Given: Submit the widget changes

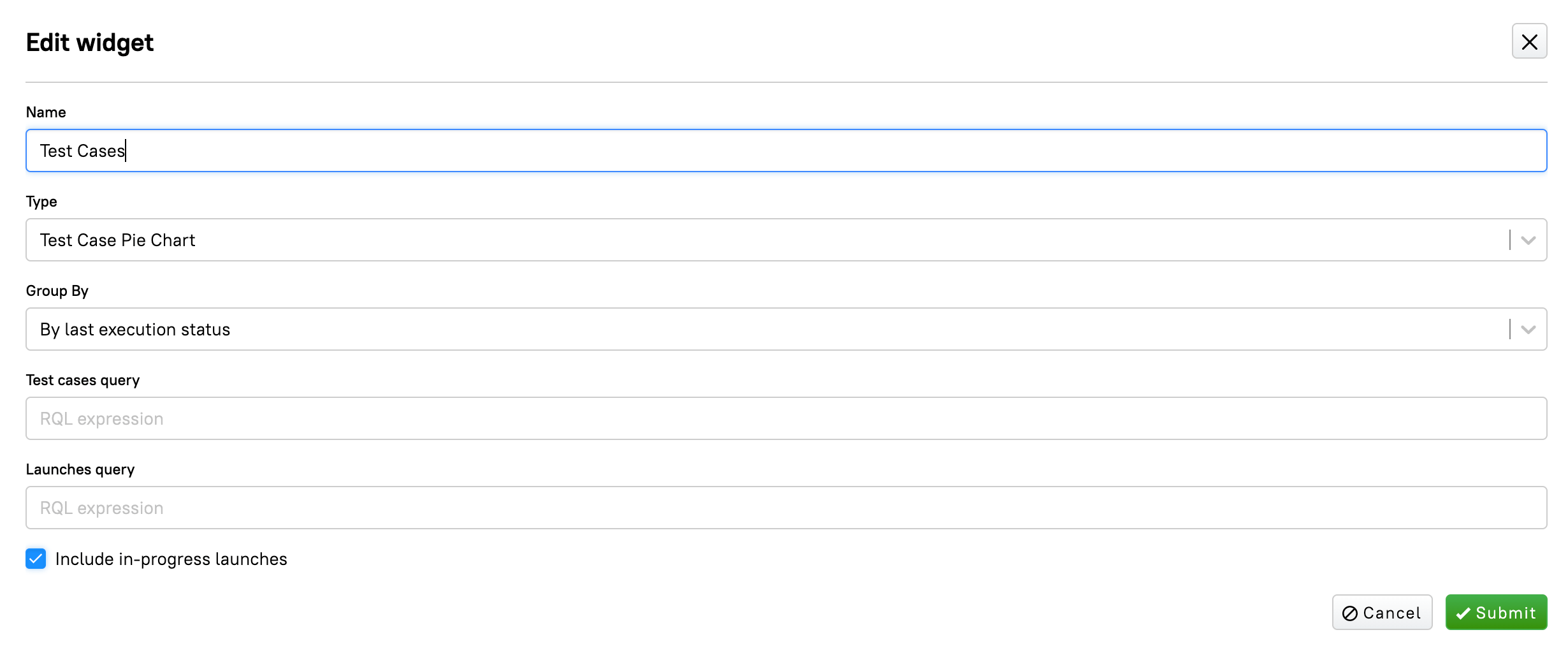Looking at the screenshot, I should click(1495, 613).
